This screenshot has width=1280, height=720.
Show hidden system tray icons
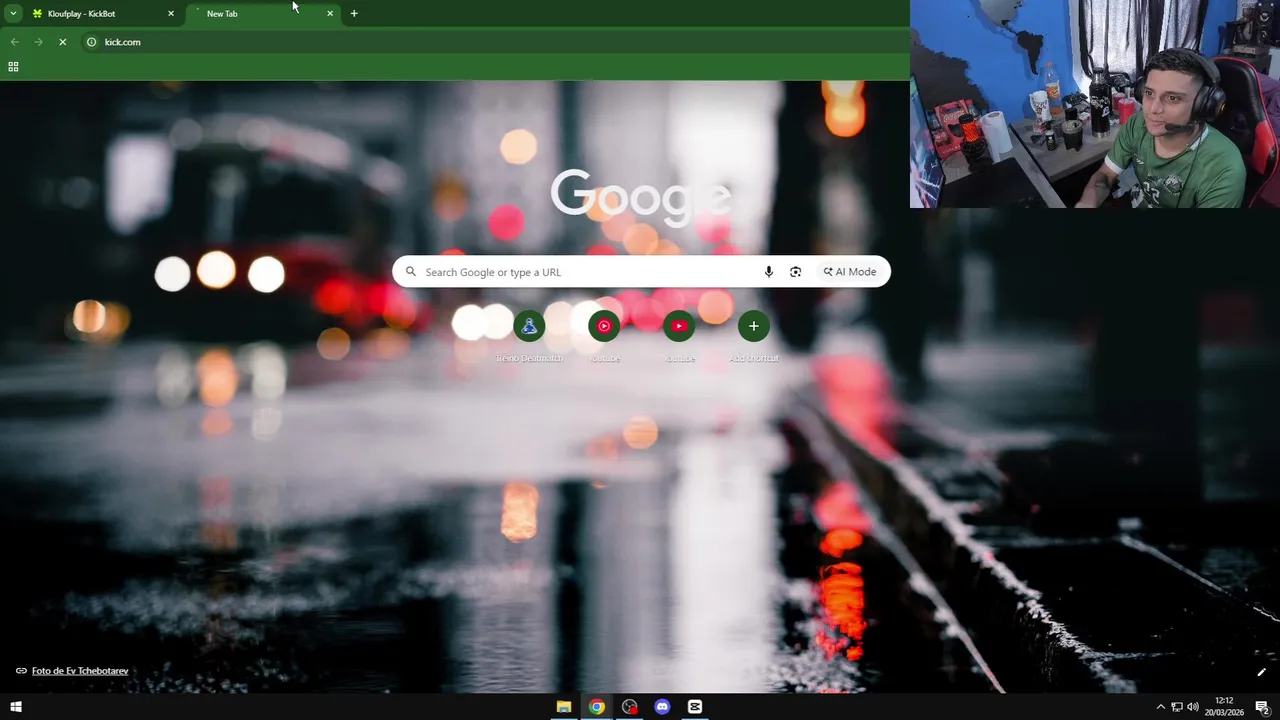click(x=1160, y=707)
